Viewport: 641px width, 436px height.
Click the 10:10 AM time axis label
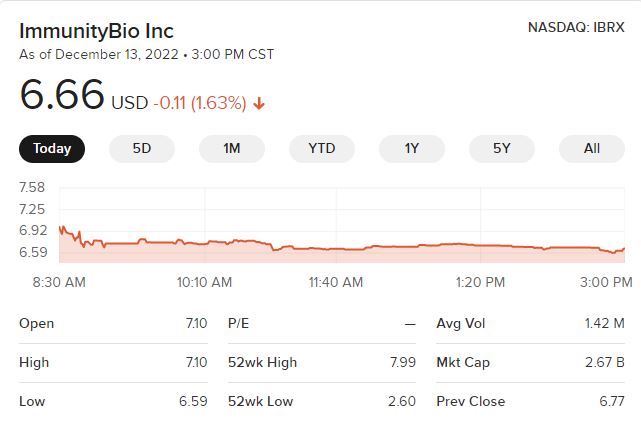[x=204, y=282]
